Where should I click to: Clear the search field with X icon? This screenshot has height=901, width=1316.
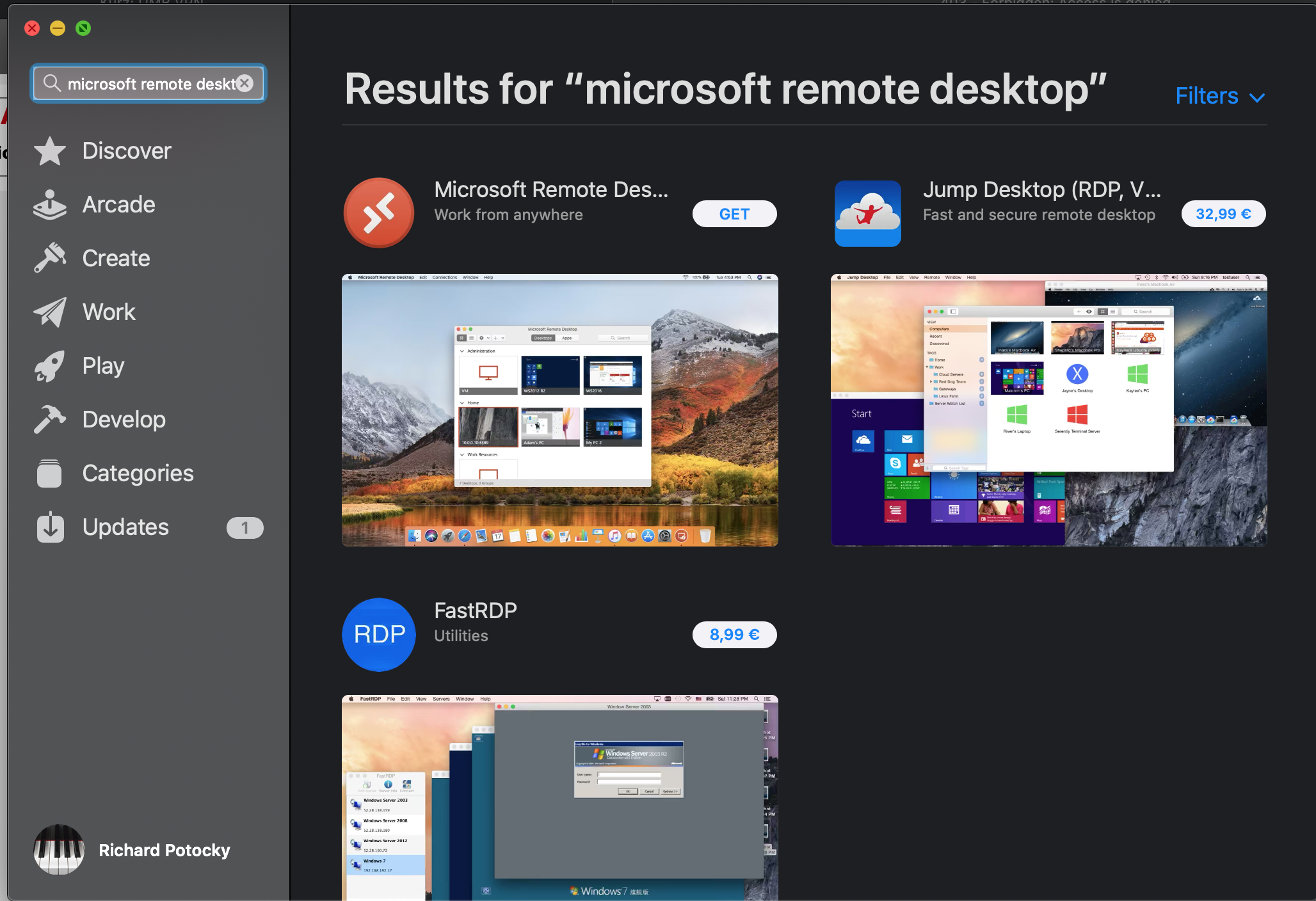point(245,83)
